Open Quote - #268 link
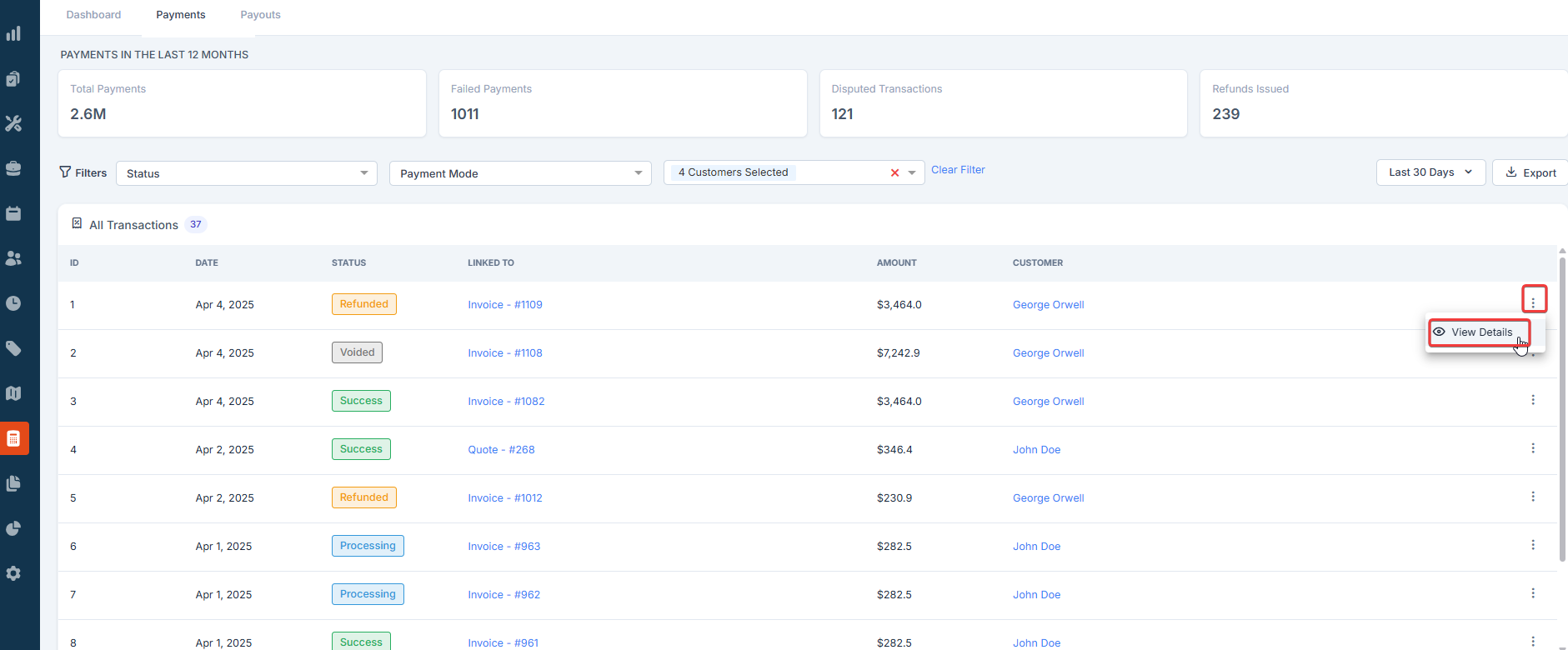1568x650 pixels. (501, 449)
